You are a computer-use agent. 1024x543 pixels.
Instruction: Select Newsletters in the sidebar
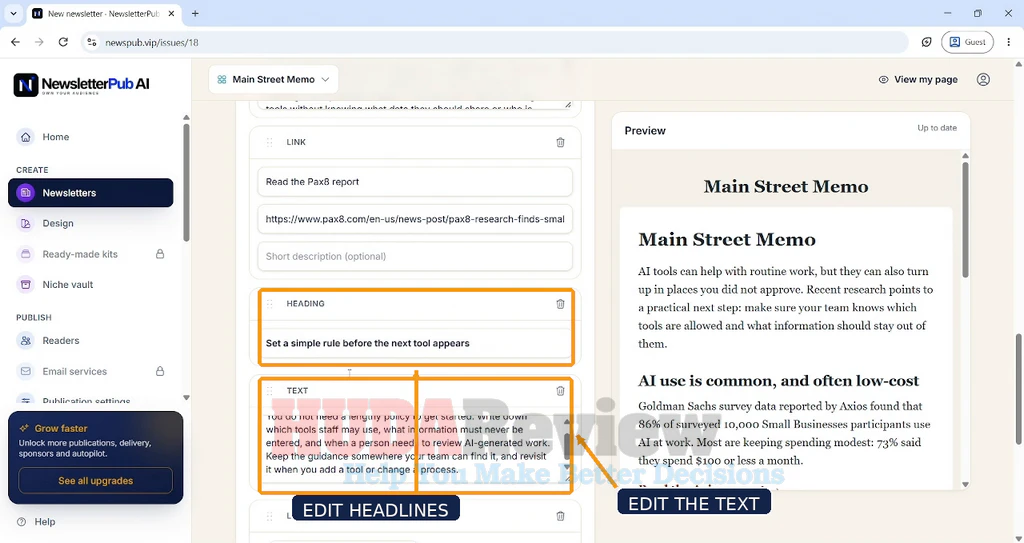pos(91,193)
